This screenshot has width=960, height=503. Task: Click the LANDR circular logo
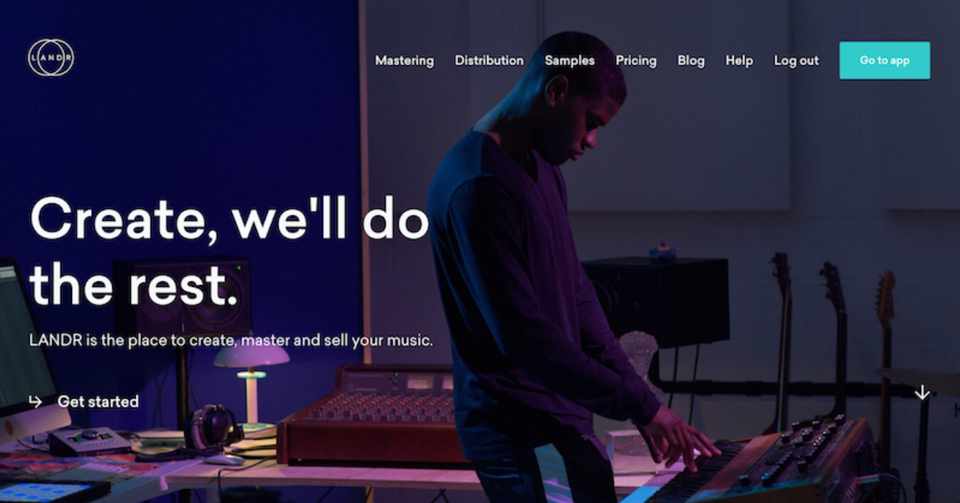[x=51, y=58]
